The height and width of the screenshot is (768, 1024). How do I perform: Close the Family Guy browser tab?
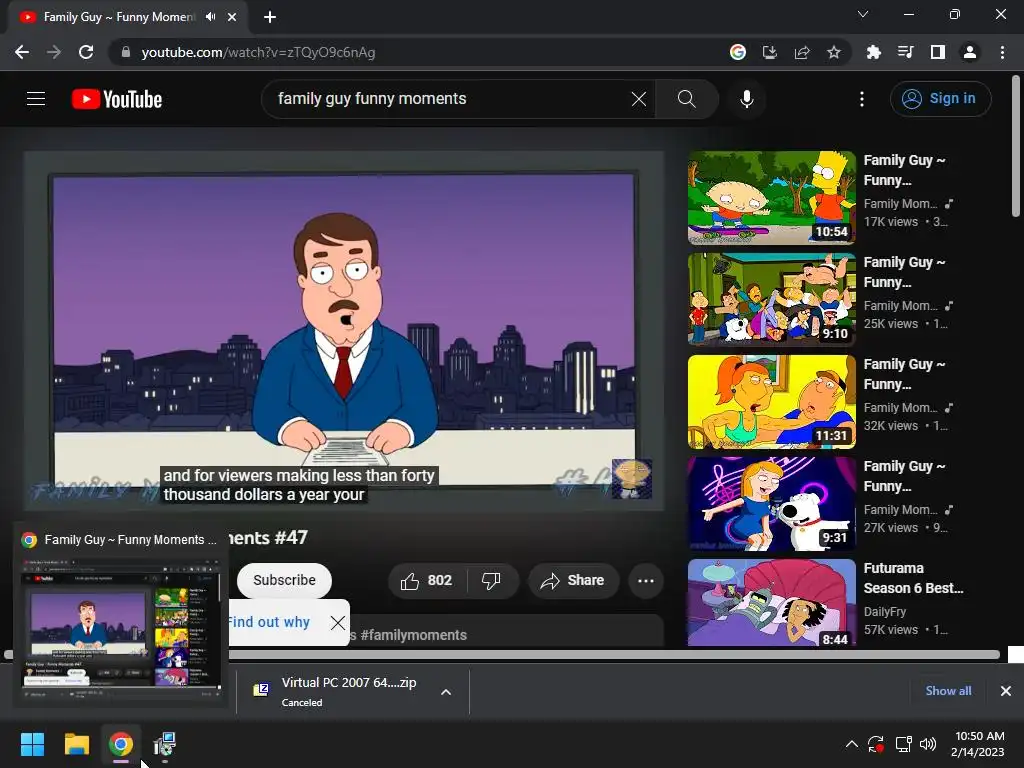(x=232, y=17)
